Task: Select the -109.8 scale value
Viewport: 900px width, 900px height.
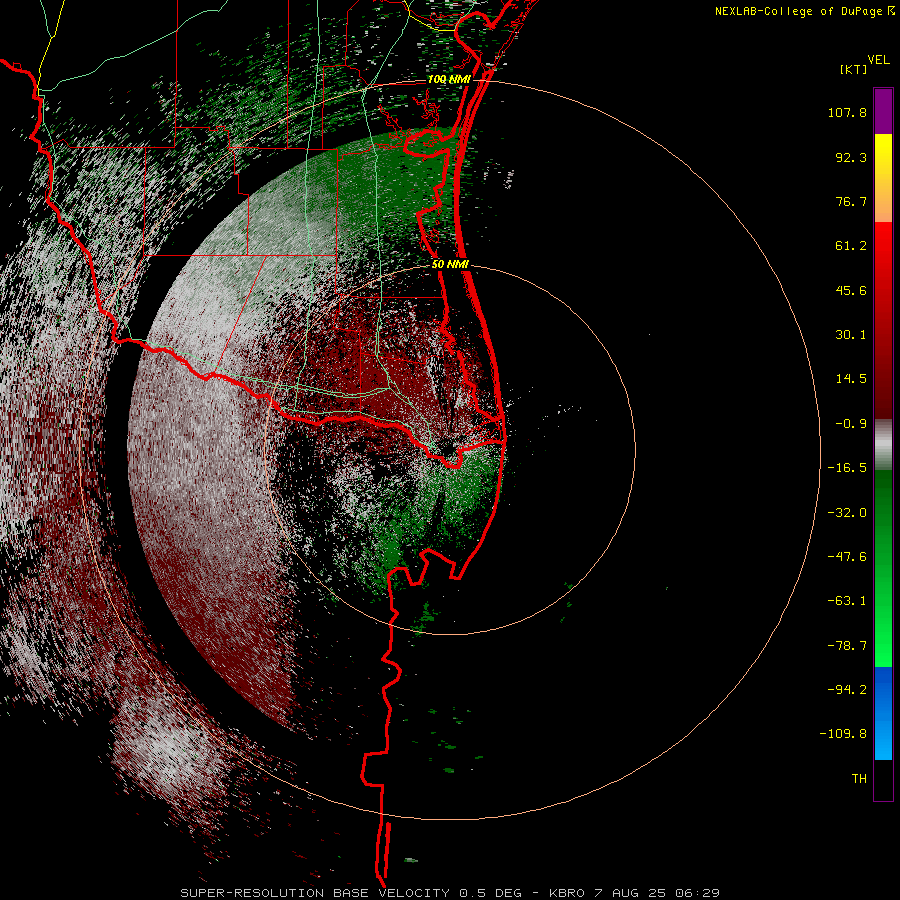Action: (843, 734)
